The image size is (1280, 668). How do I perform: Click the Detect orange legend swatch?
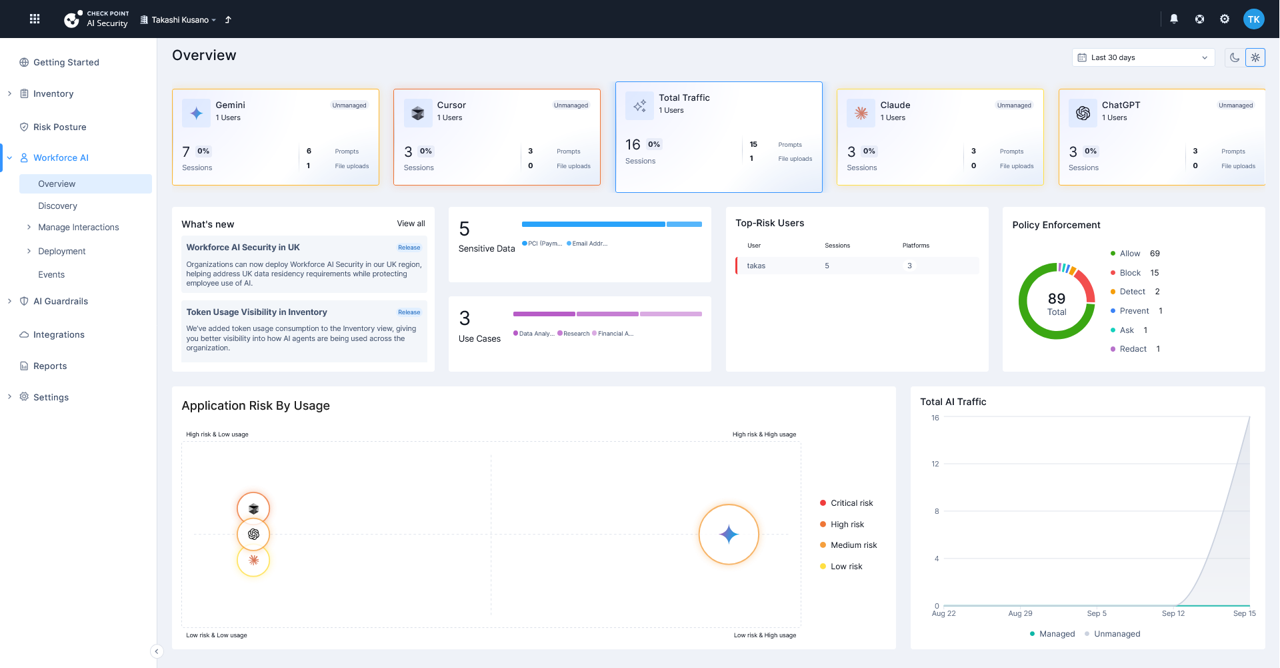coord(1113,292)
